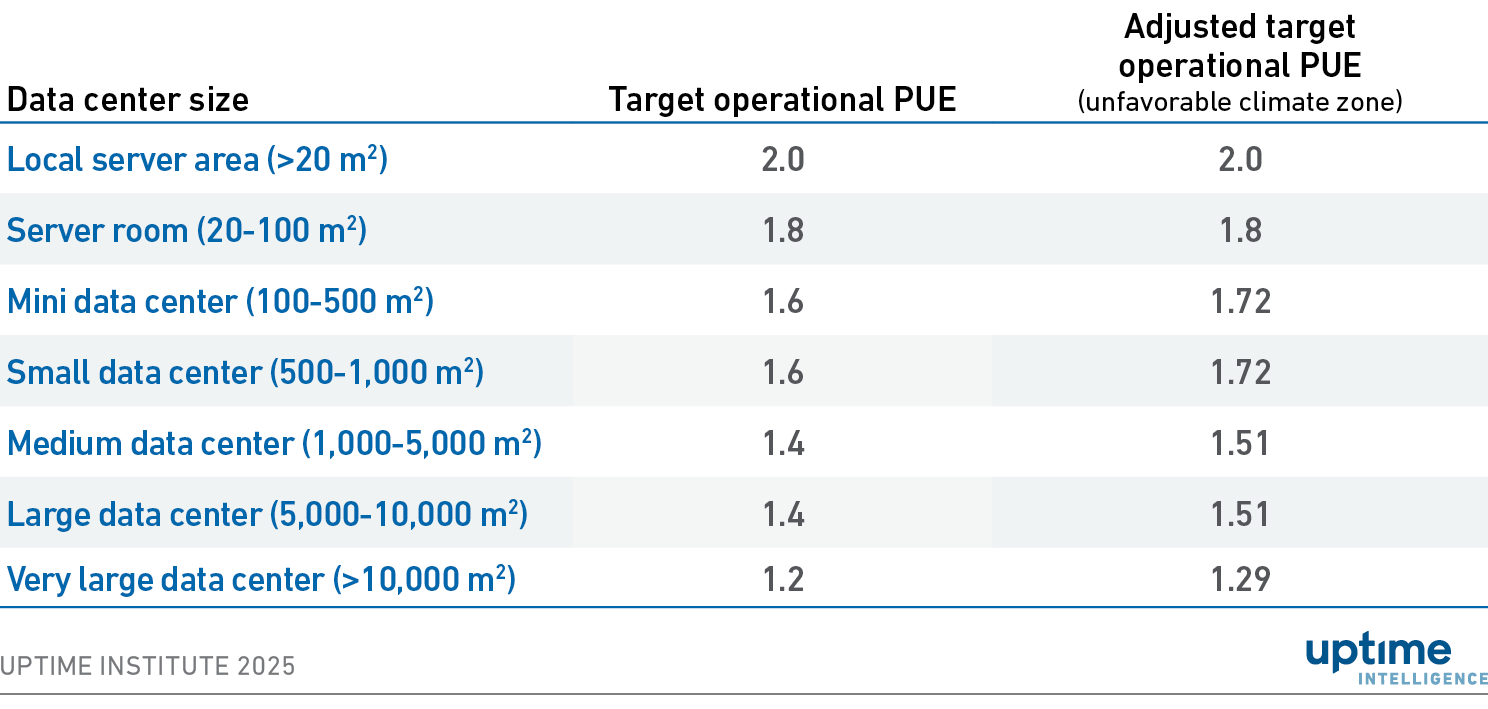Select adjusted PUE 1.51 for Large data center
This screenshot has width=1488, height=709.
point(1240,514)
